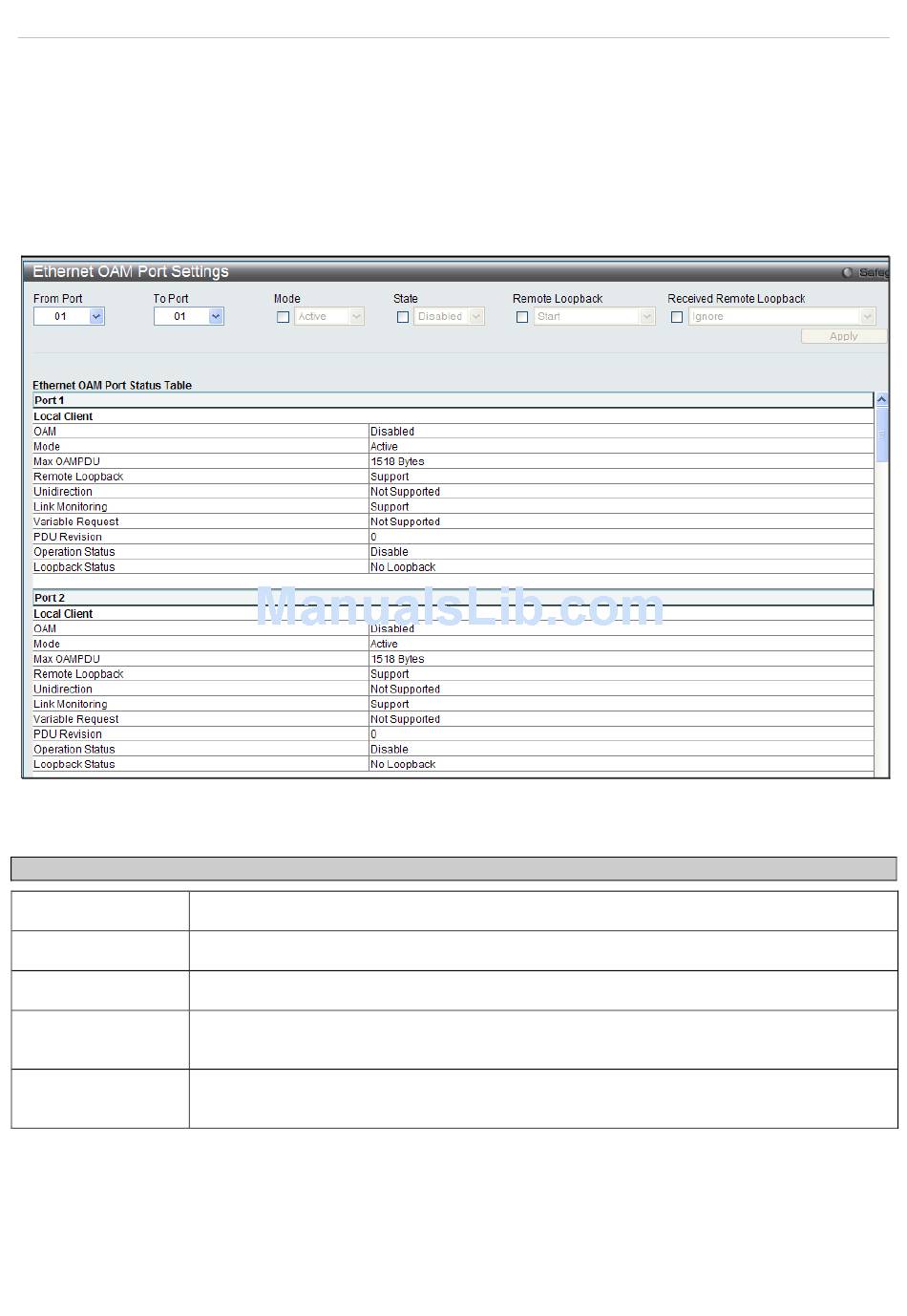Click Port 1 Link Monitoring label
907x1316 pixels.
point(71,507)
